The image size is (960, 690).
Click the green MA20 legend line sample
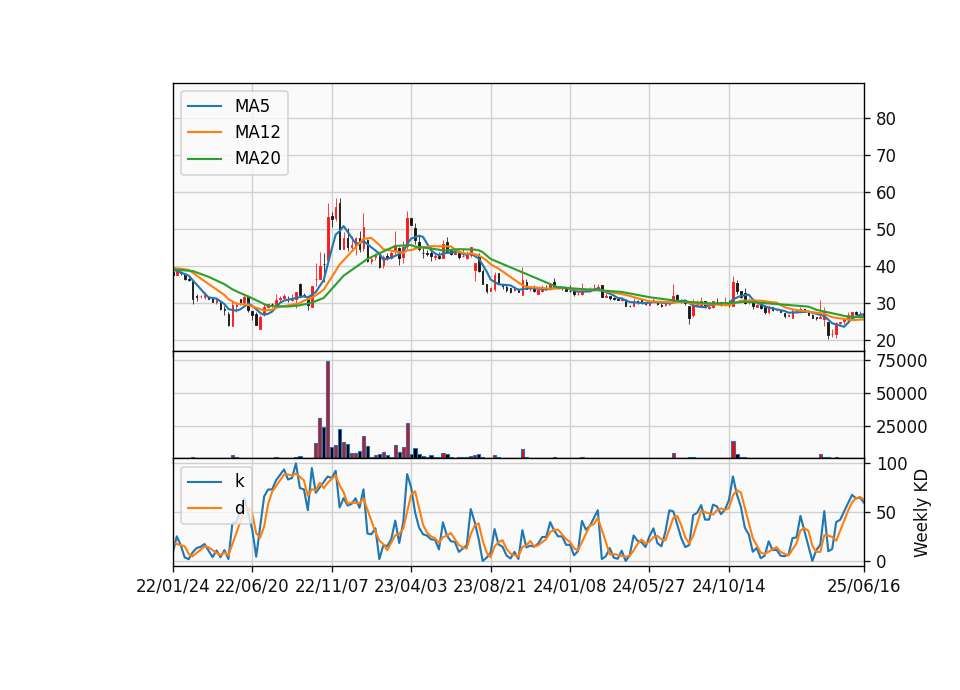[204, 159]
